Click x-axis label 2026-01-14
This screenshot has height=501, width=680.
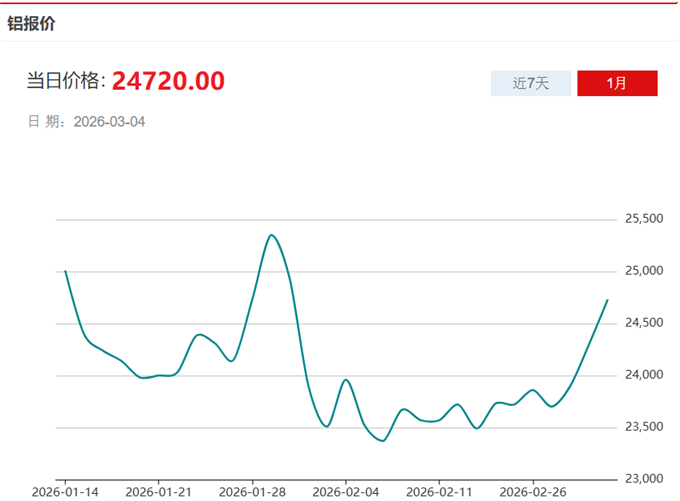pyautogui.click(x=65, y=492)
